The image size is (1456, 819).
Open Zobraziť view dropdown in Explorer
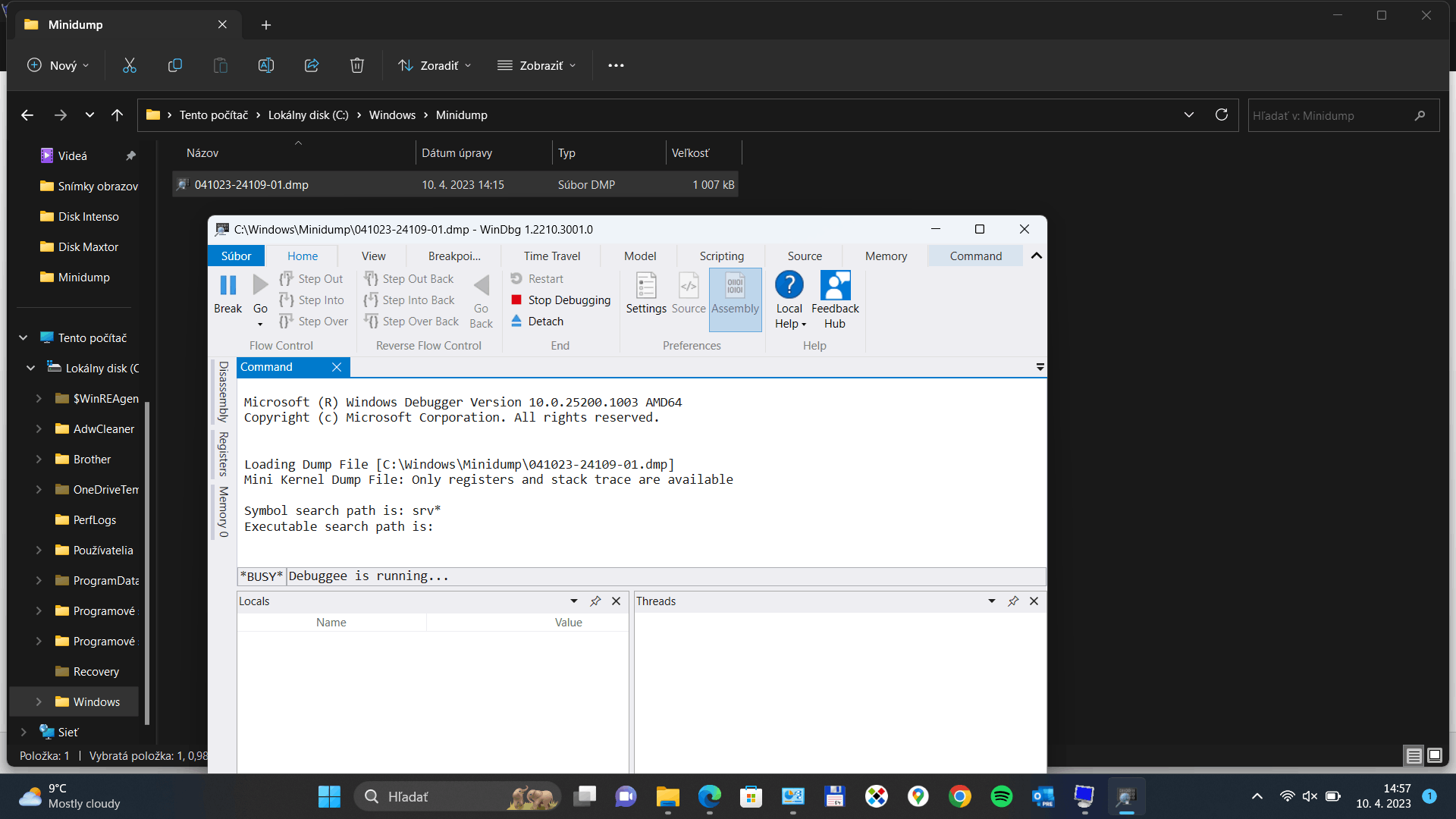536,66
